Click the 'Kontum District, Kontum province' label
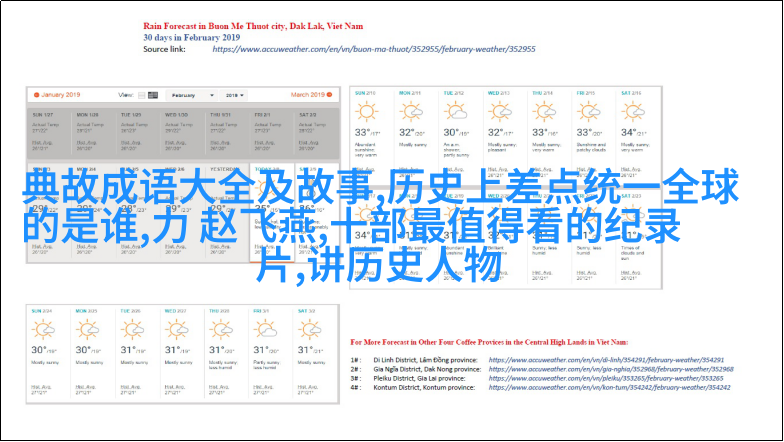The image size is (784, 442). pyautogui.click(x=424, y=388)
